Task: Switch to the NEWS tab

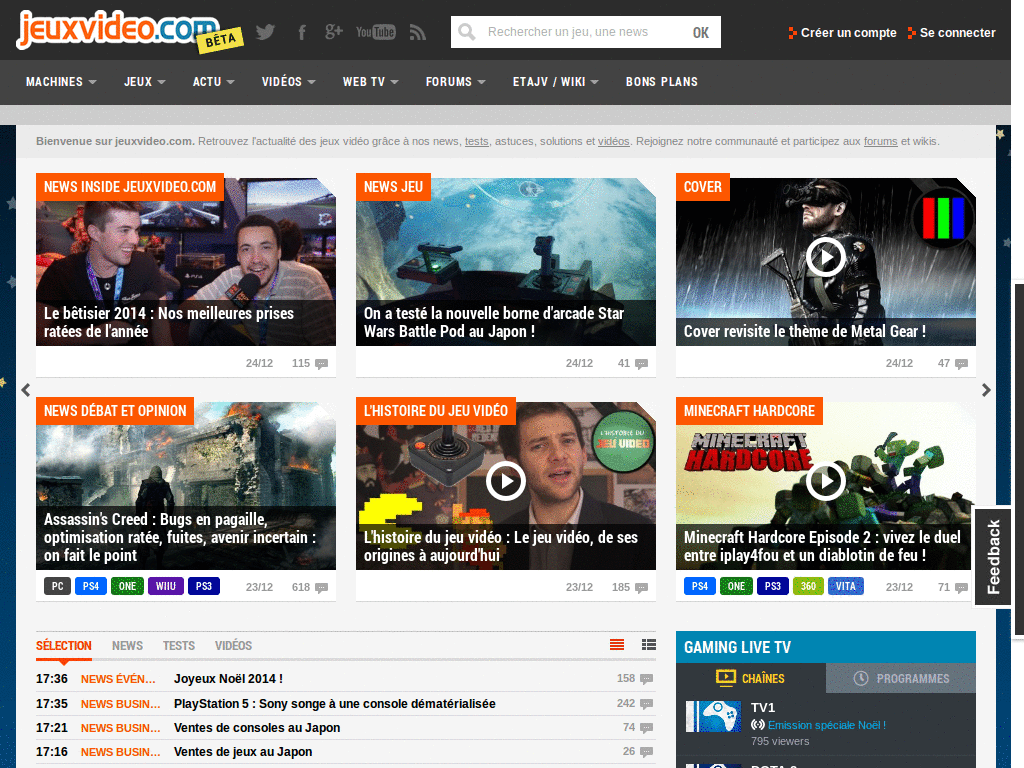Action: pos(127,645)
